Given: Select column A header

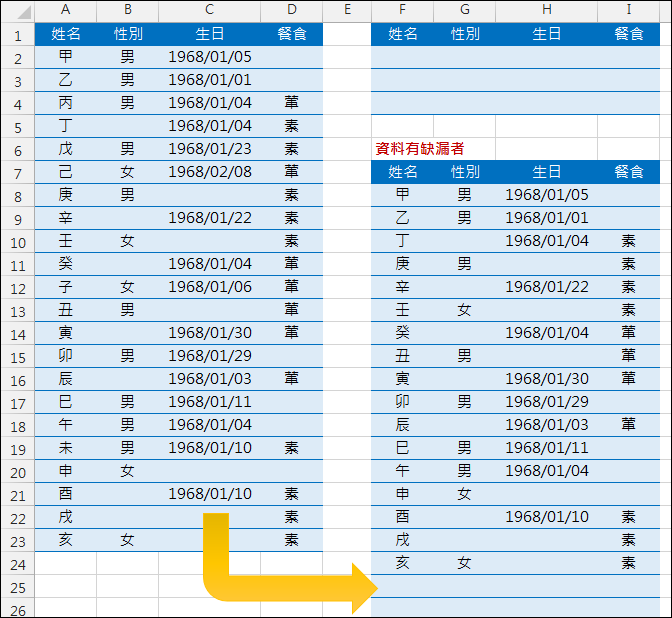Looking at the screenshot, I should pyautogui.click(x=66, y=10).
